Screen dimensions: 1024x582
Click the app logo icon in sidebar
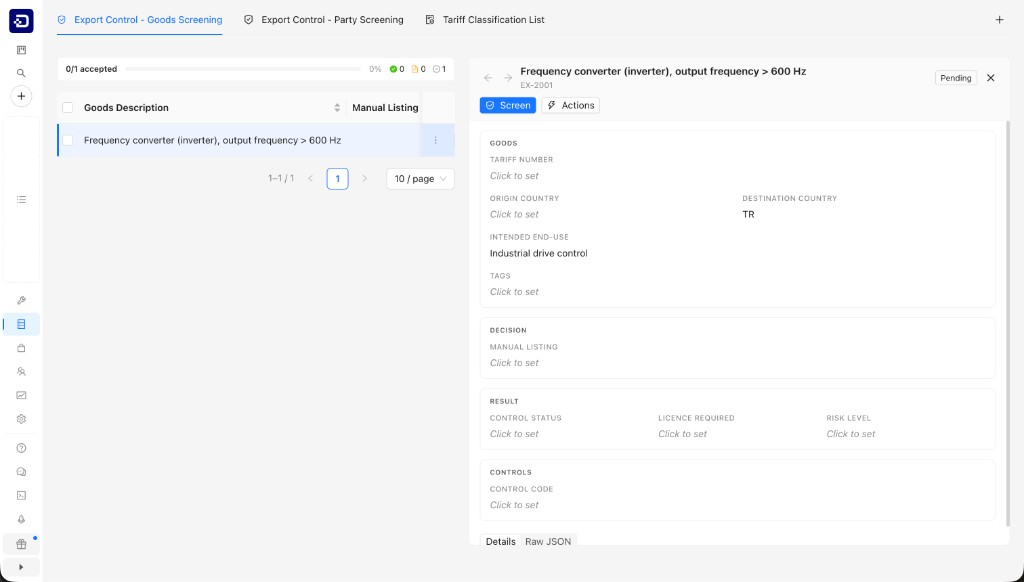[x=21, y=21]
